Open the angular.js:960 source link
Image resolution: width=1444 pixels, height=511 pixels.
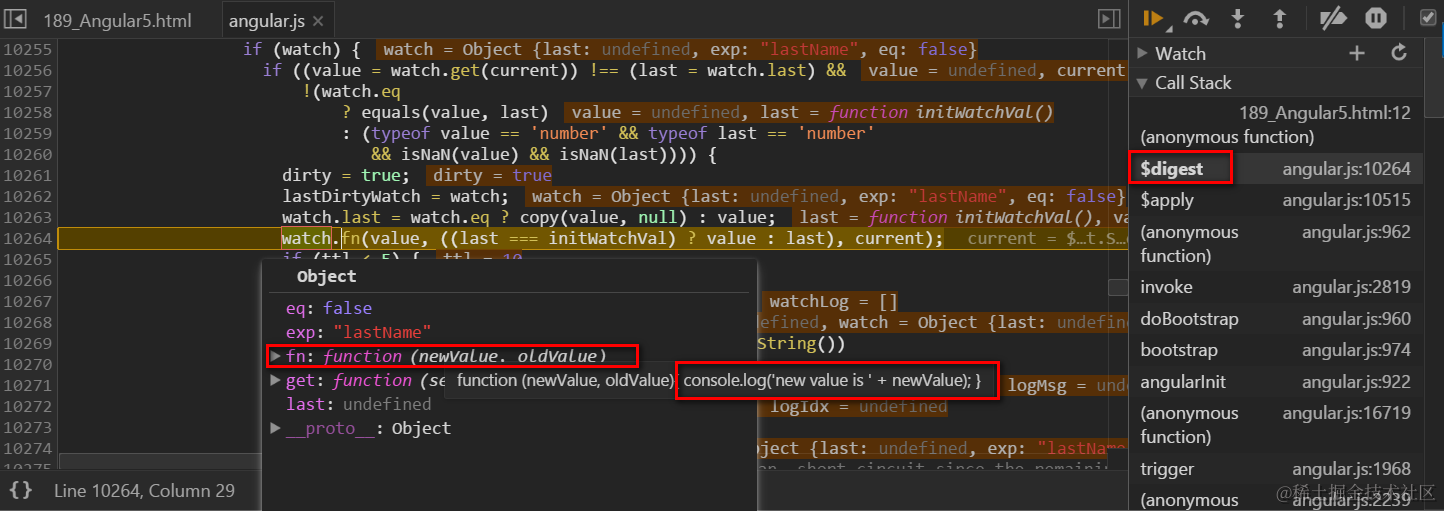point(1356,319)
